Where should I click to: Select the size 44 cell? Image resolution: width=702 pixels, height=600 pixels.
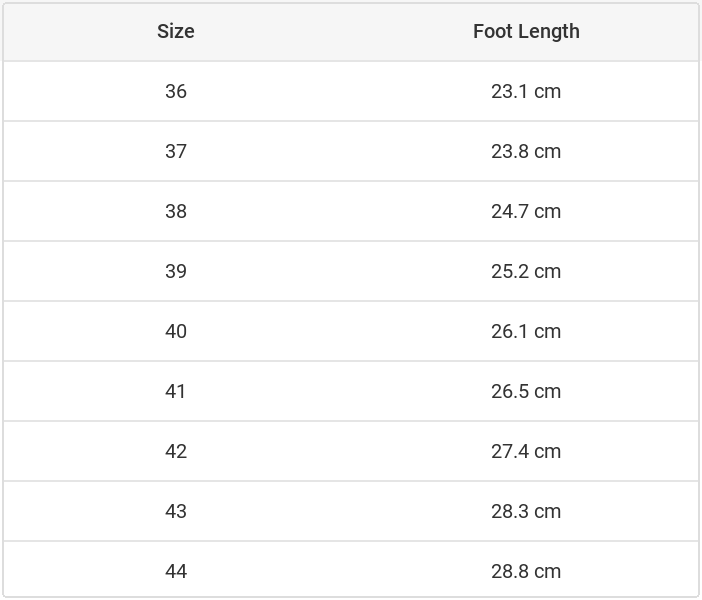(x=176, y=571)
